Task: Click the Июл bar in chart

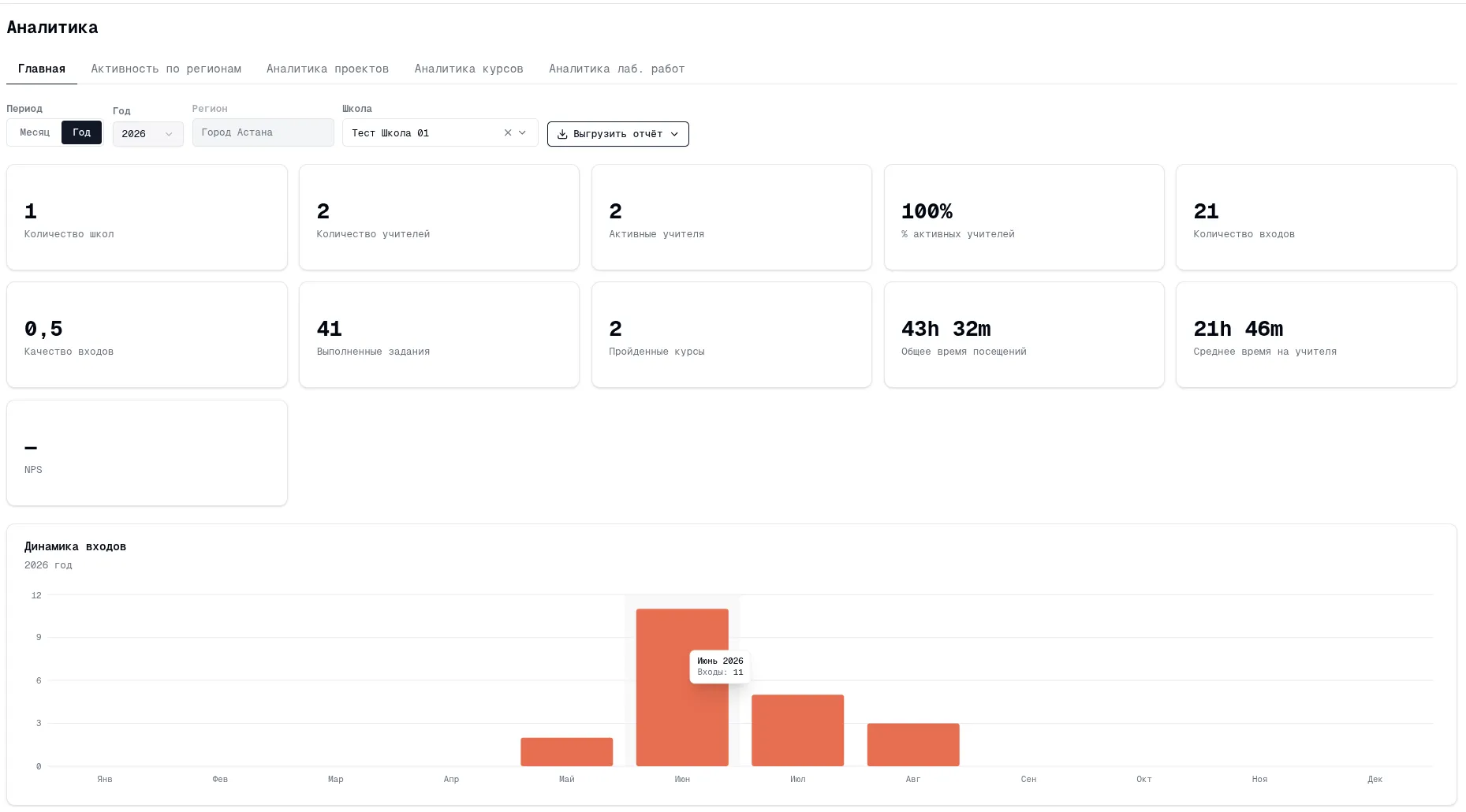Action: pos(798,730)
